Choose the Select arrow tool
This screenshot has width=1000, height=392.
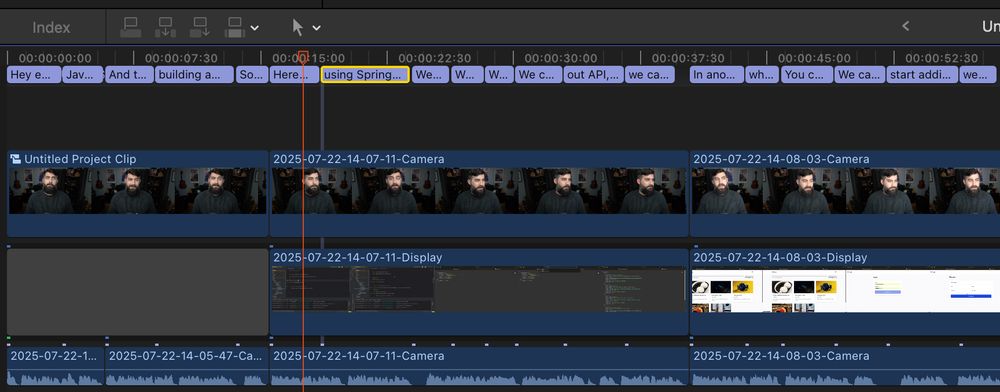pos(298,27)
